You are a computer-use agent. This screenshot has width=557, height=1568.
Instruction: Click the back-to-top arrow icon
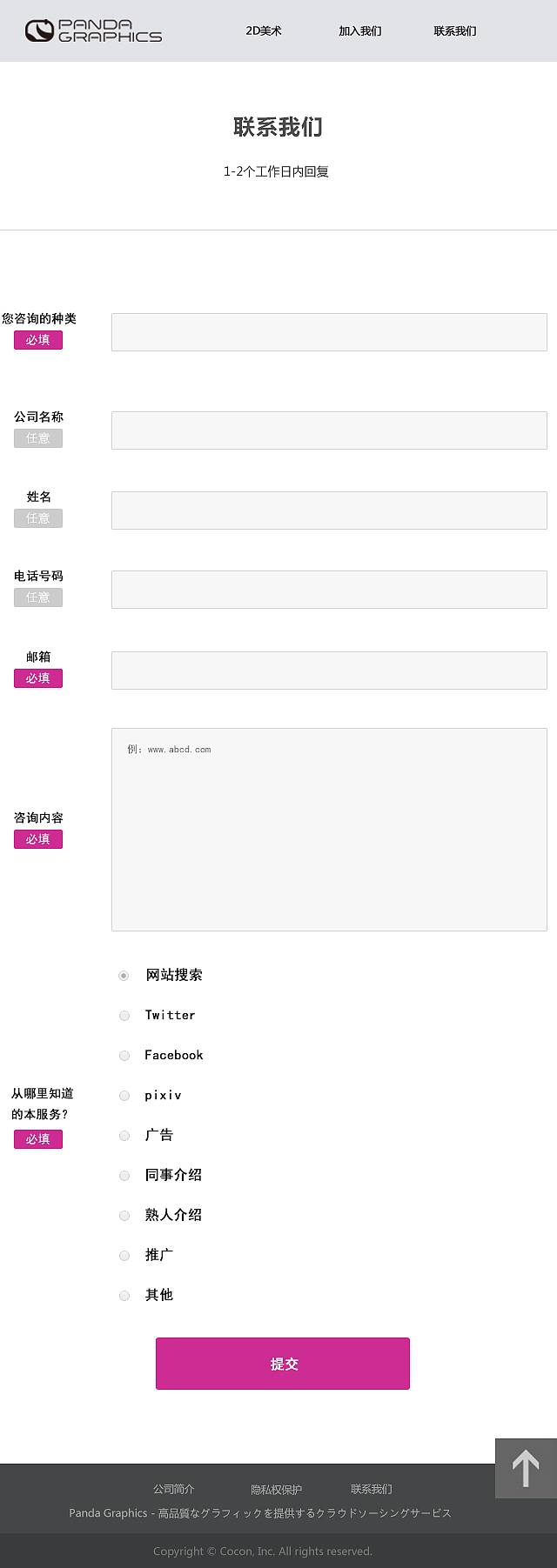[526, 1468]
